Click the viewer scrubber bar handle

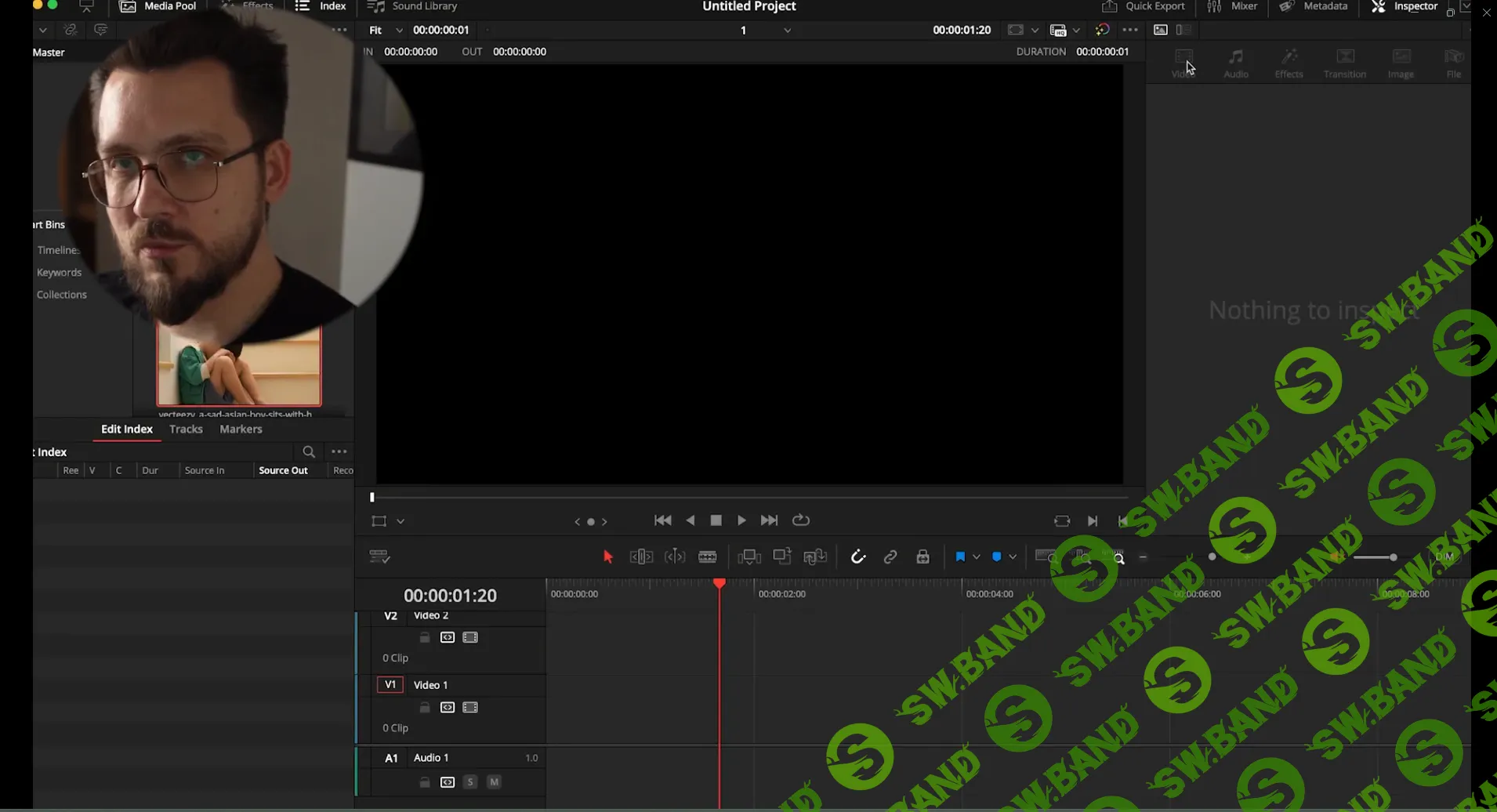[372, 497]
